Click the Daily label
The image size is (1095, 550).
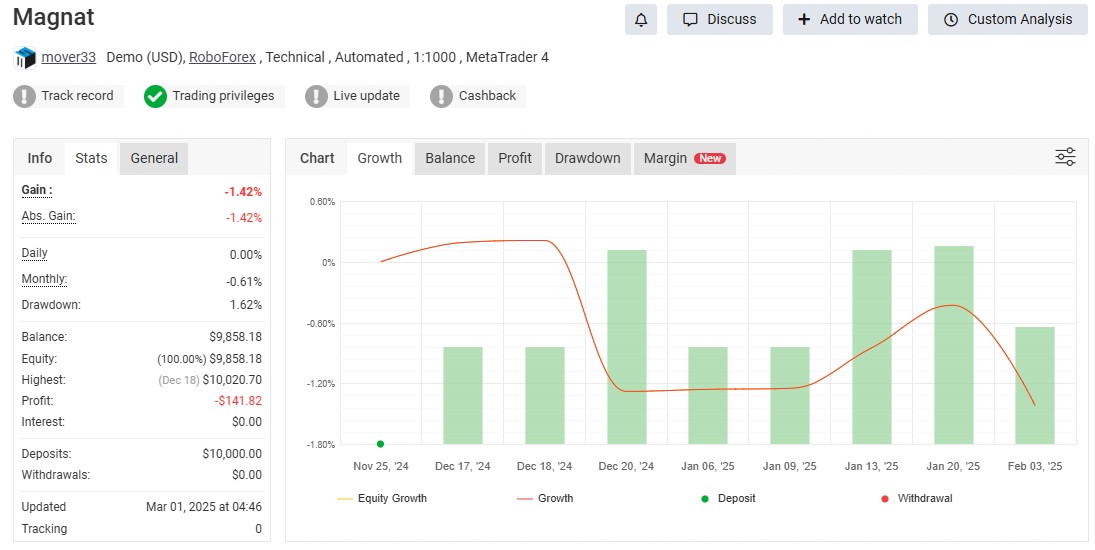34,253
